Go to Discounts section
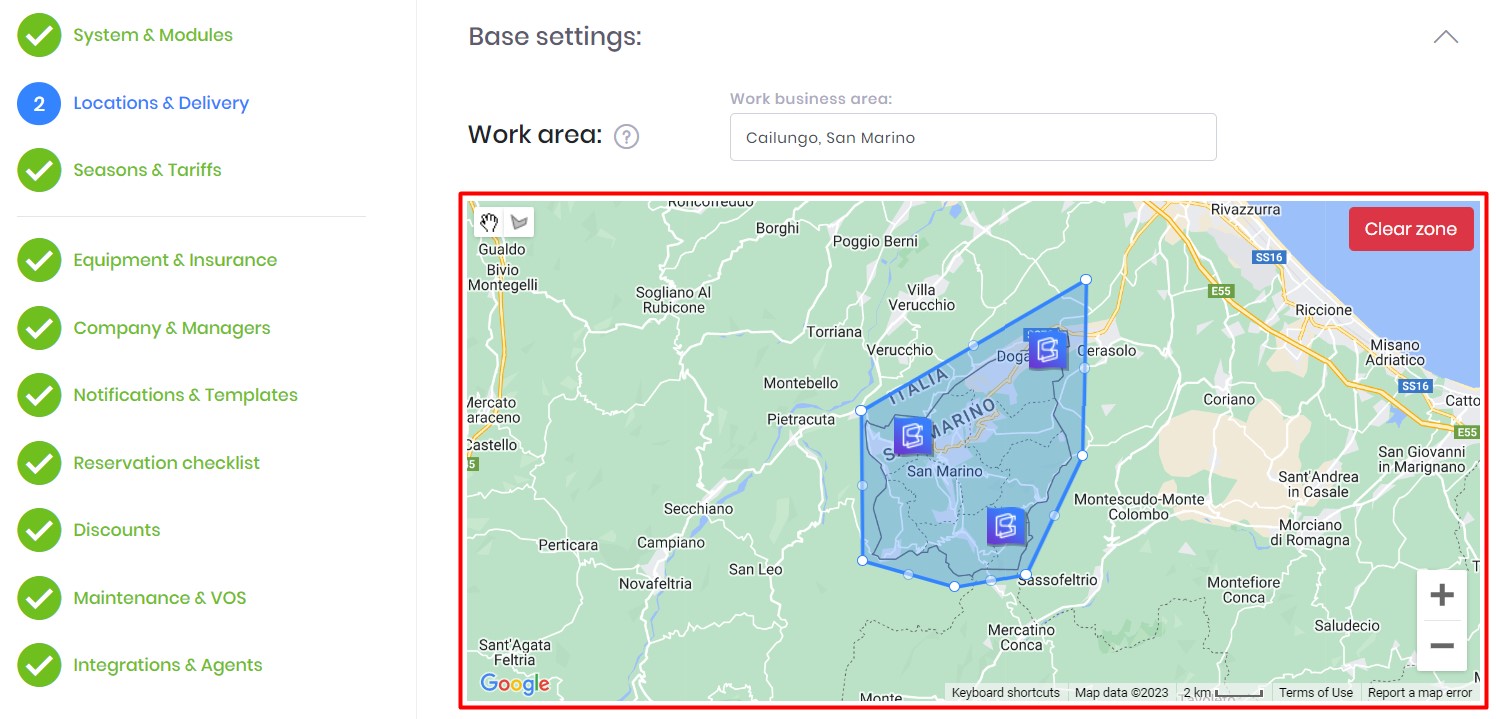This screenshot has width=1496, height=719. click(117, 530)
